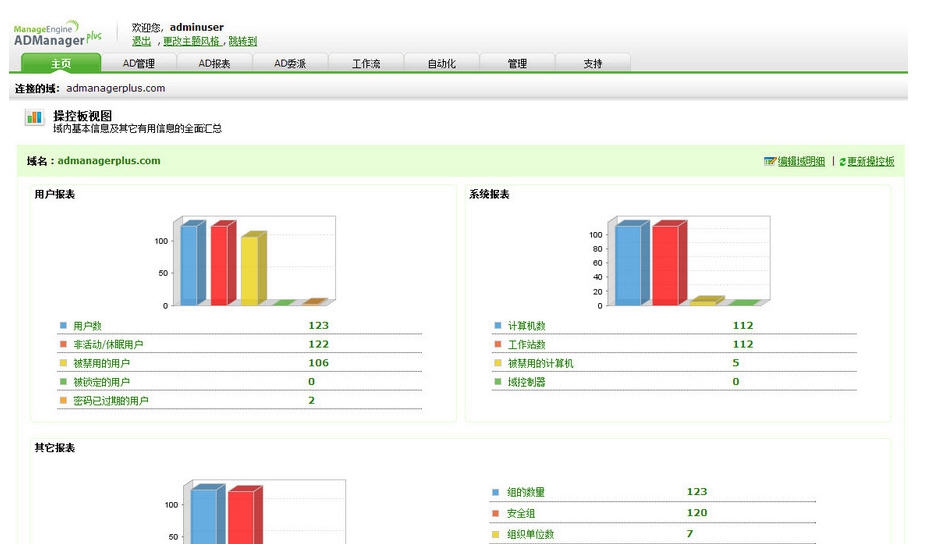Click the domain name admanagerplus.com in green header

pos(109,160)
